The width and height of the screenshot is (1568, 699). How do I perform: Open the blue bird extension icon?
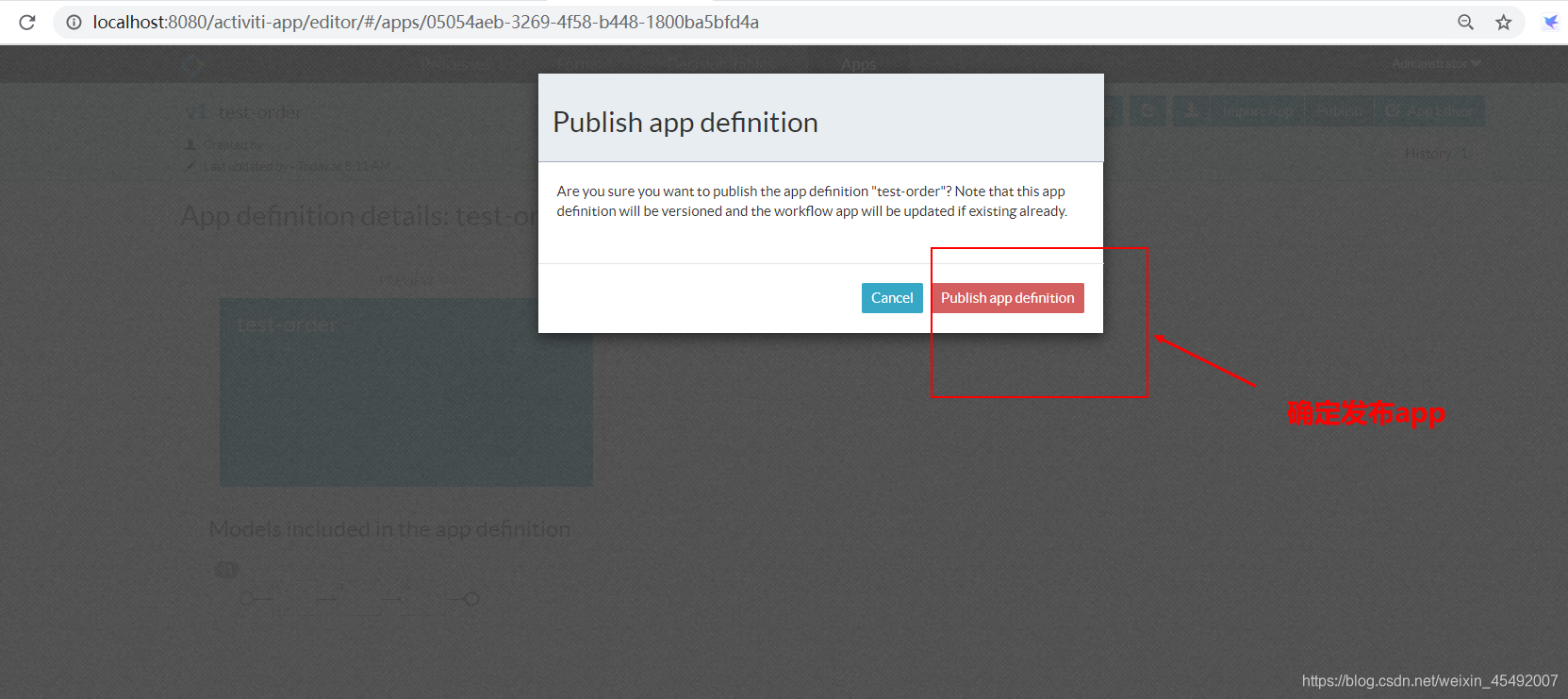tap(1550, 22)
